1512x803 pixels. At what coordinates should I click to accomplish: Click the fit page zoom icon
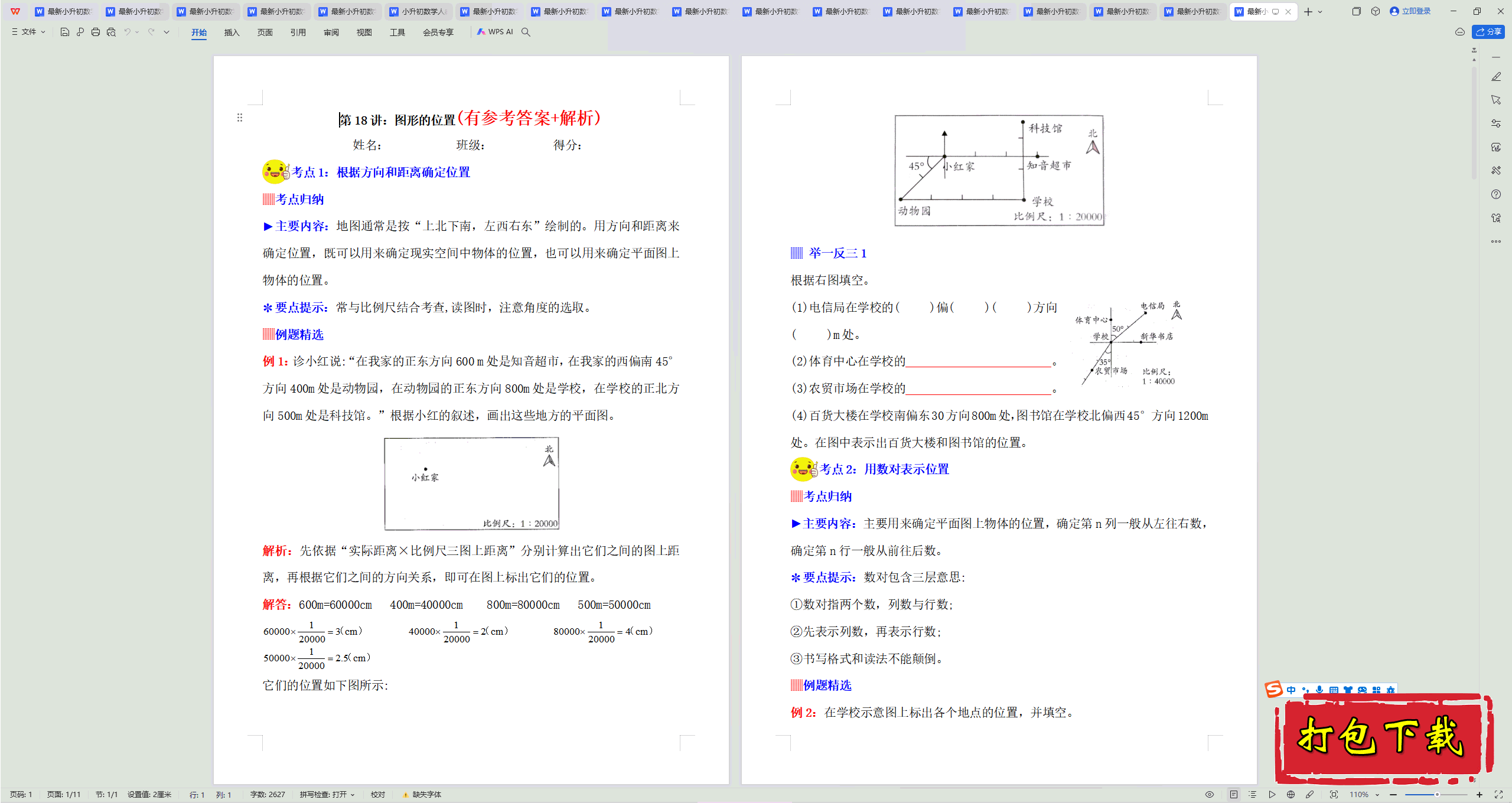(1334, 795)
